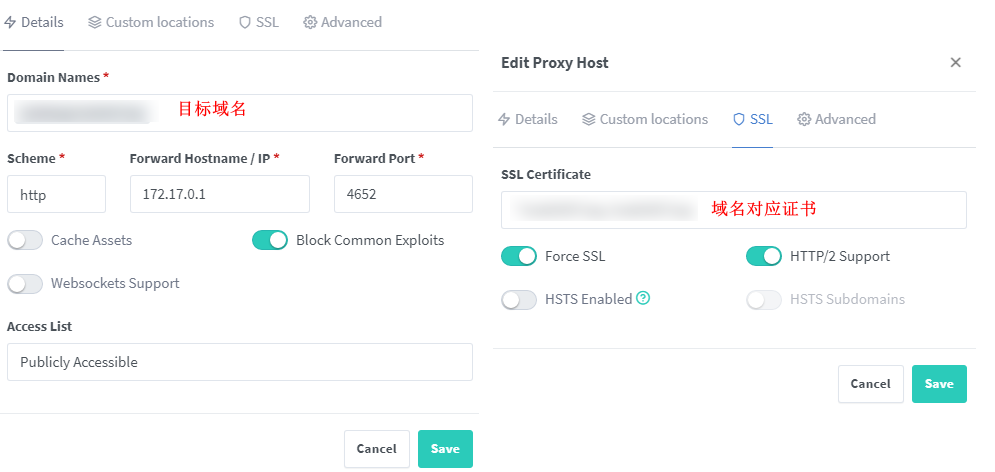Click the HSTS Enabled help question icon
The image size is (995, 472).
click(x=643, y=298)
